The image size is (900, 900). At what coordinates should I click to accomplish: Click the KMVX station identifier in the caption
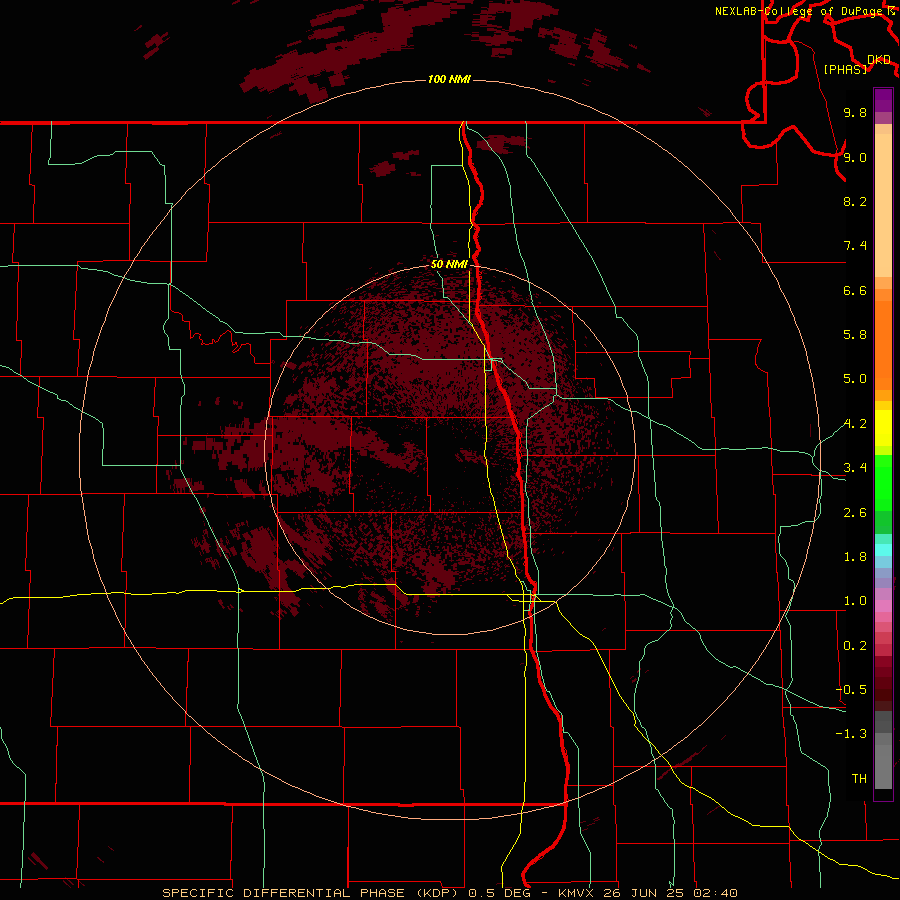coord(574,893)
